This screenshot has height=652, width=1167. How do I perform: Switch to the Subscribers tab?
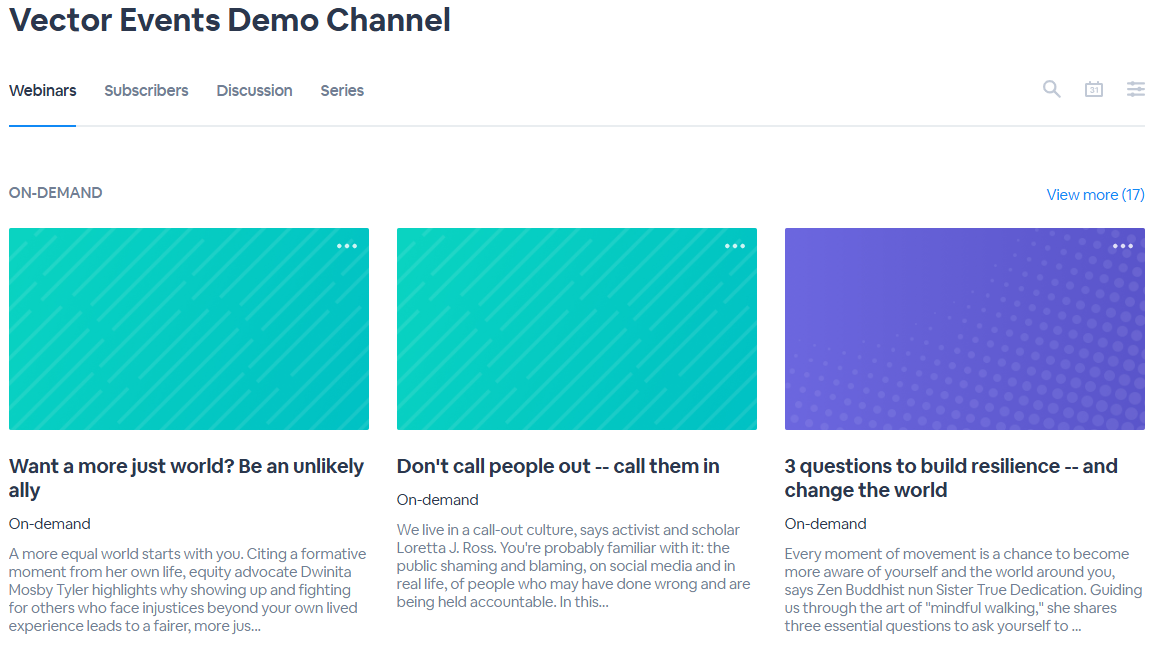(146, 91)
